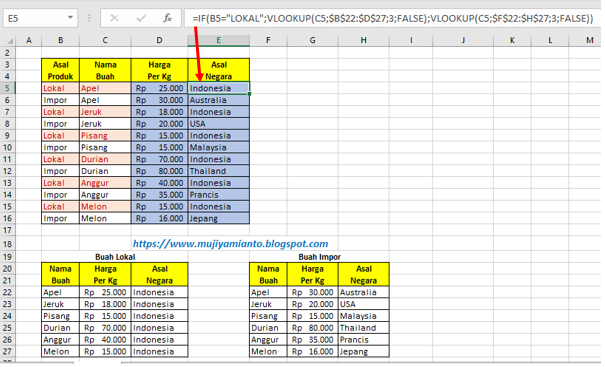The height and width of the screenshot is (367, 605).
Task: Click the Cancel (X) formula bar icon
Action: [x=114, y=18]
